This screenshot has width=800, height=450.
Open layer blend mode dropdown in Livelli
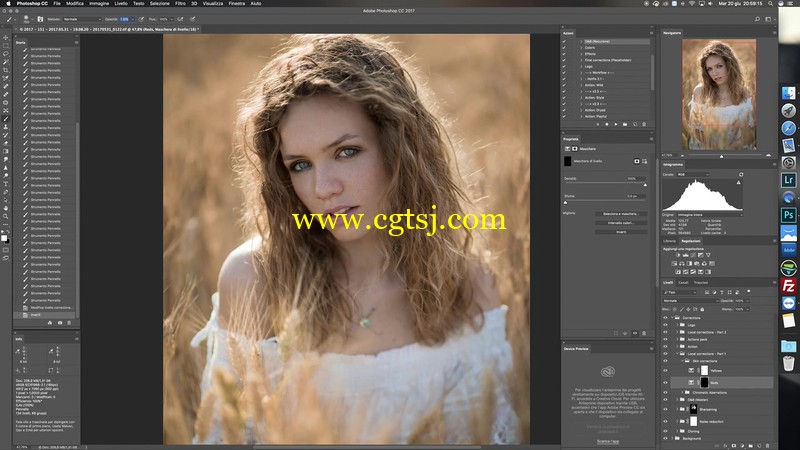(x=690, y=301)
